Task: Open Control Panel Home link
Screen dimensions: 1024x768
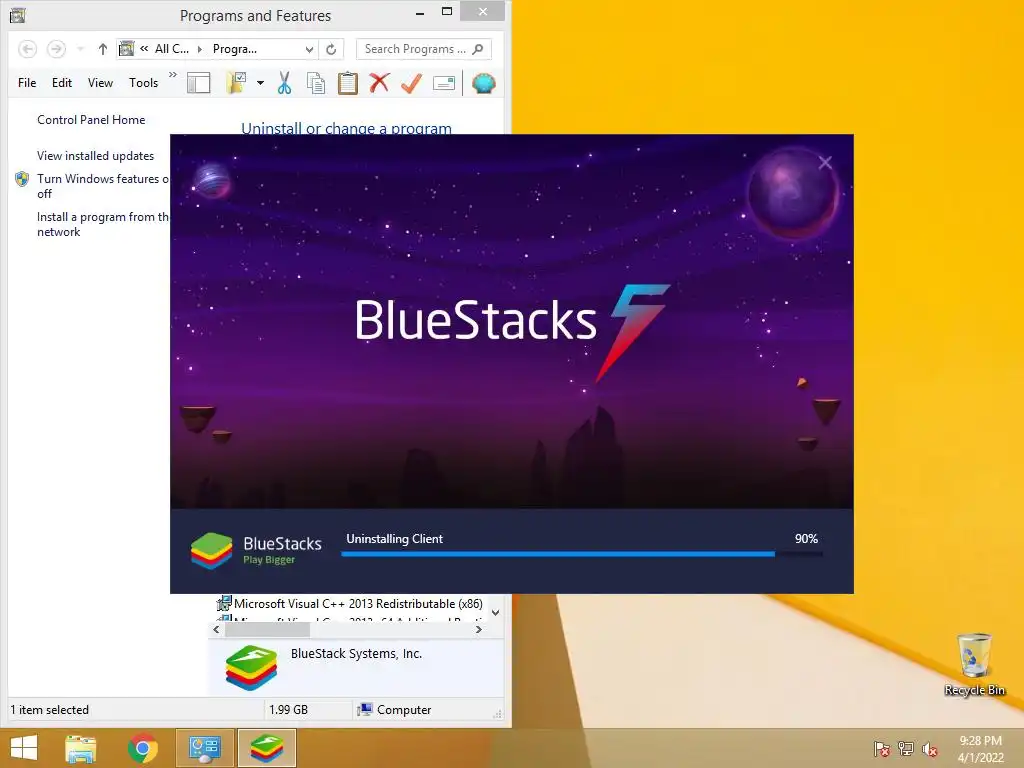Action: tap(91, 120)
